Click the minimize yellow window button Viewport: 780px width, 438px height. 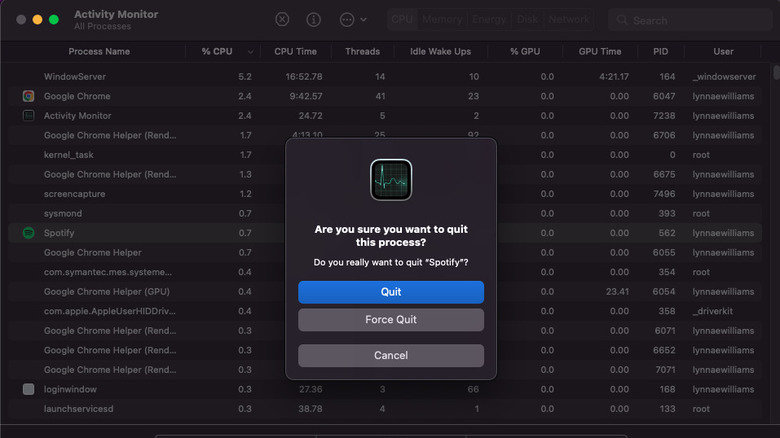[x=37, y=19]
